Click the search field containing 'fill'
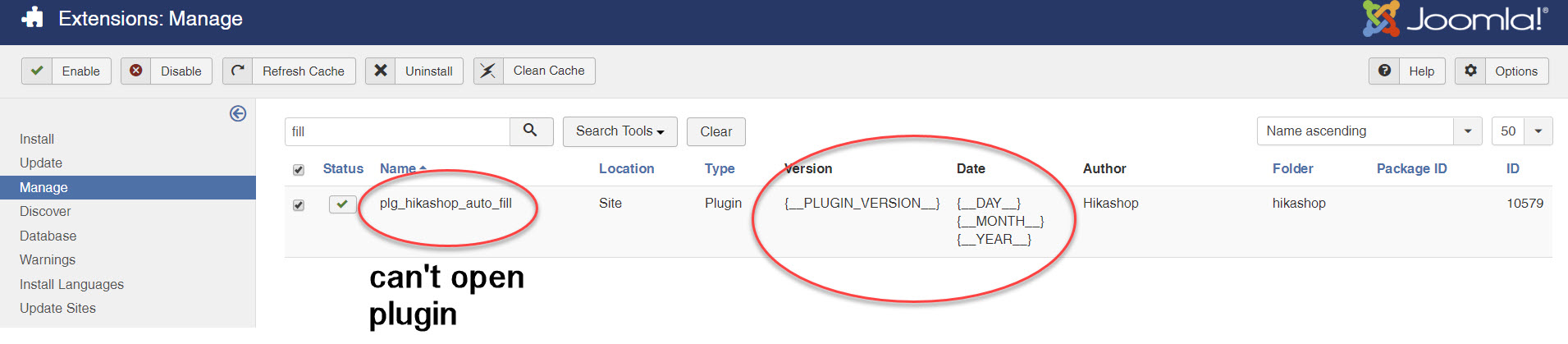Screen dimensions: 1568x344 tap(397, 131)
